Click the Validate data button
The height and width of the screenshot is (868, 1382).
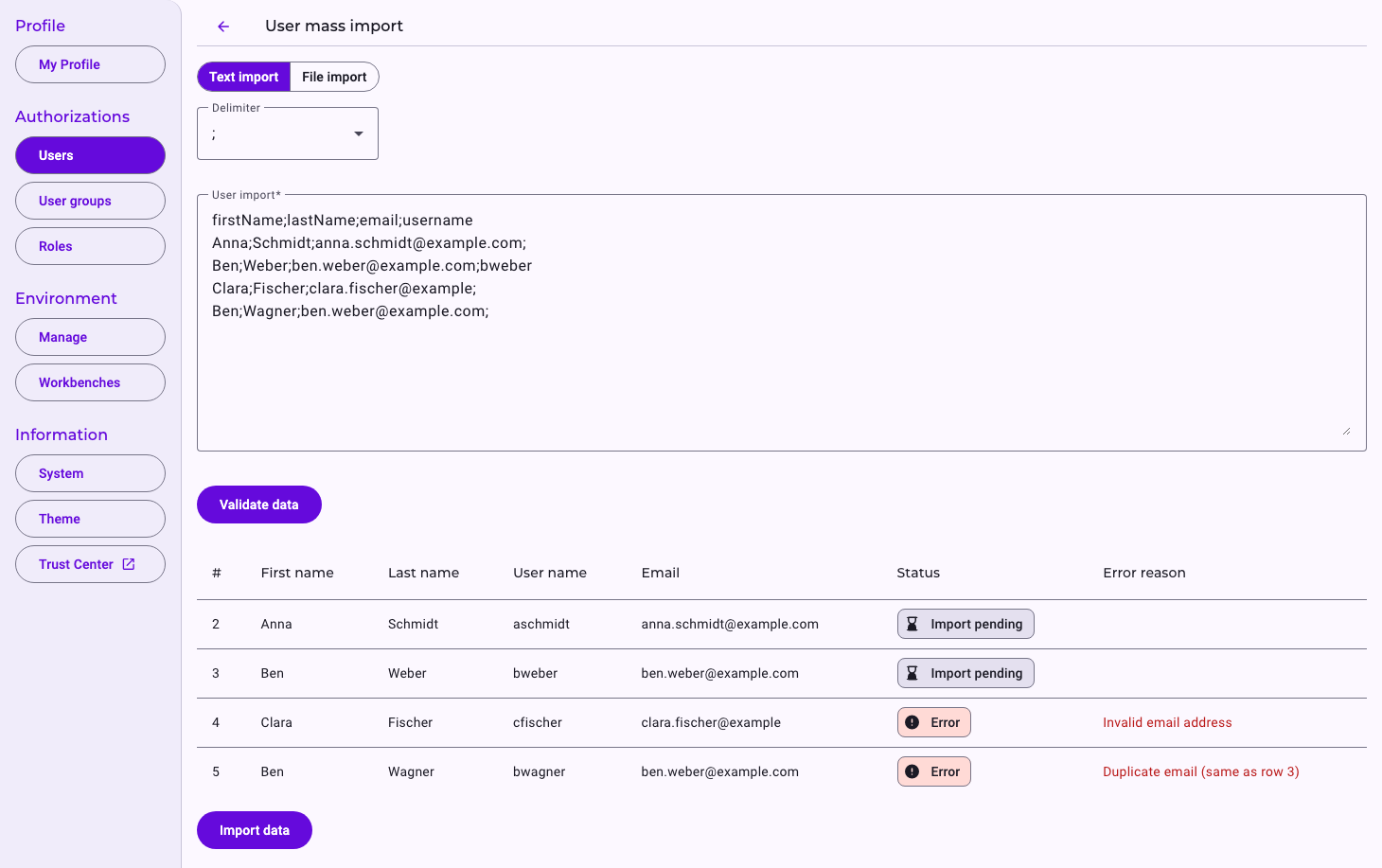(259, 505)
